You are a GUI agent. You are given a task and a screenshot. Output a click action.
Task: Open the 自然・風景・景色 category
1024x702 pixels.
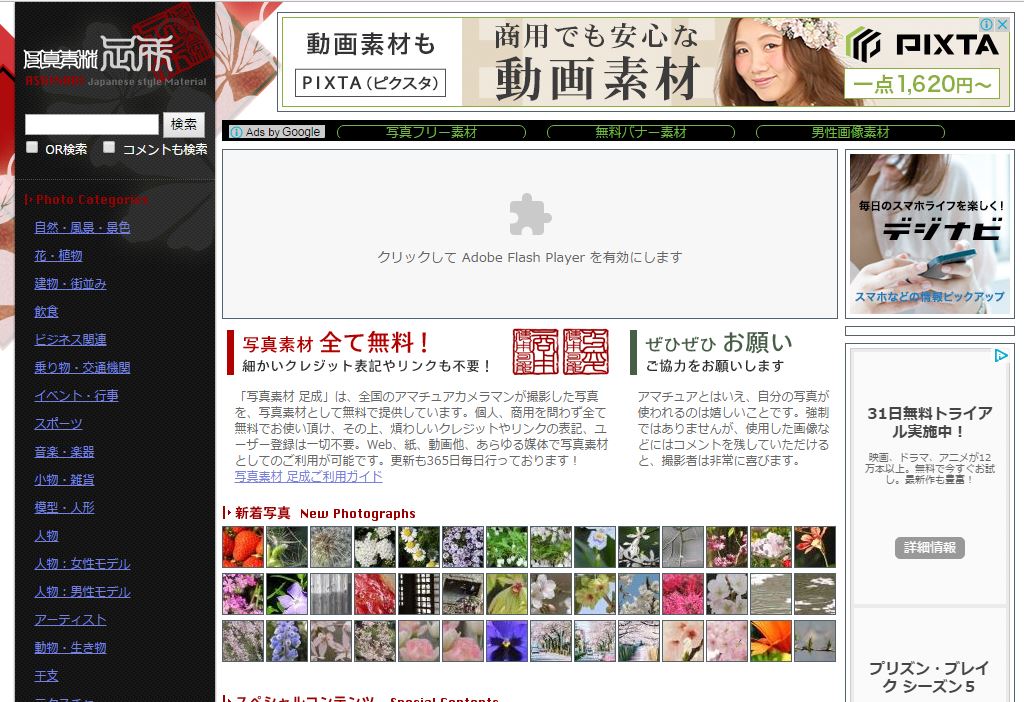pyautogui.click(x=82, y=227)
